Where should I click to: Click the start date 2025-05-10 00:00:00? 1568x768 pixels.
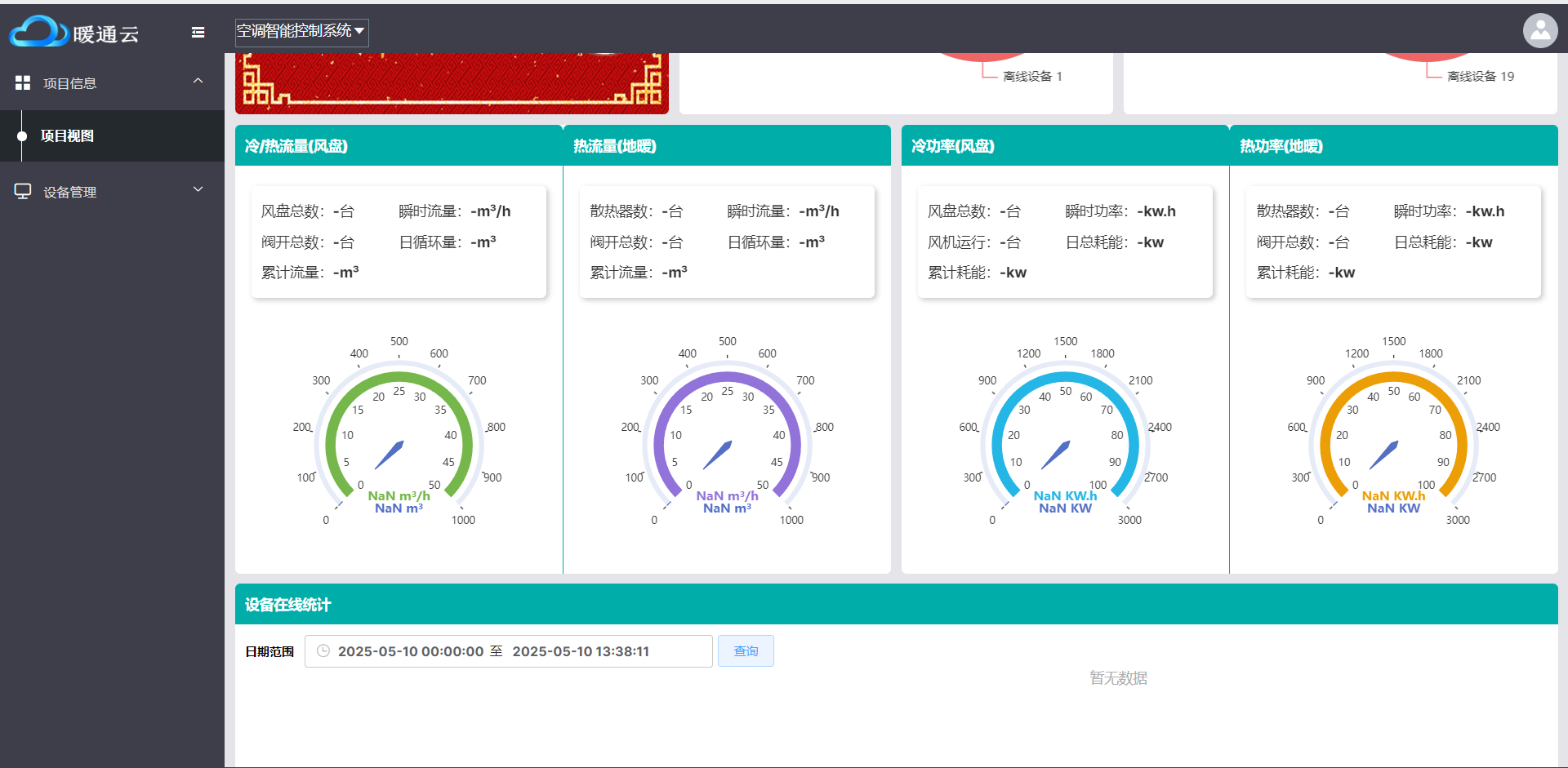click(x=411, y=651)
